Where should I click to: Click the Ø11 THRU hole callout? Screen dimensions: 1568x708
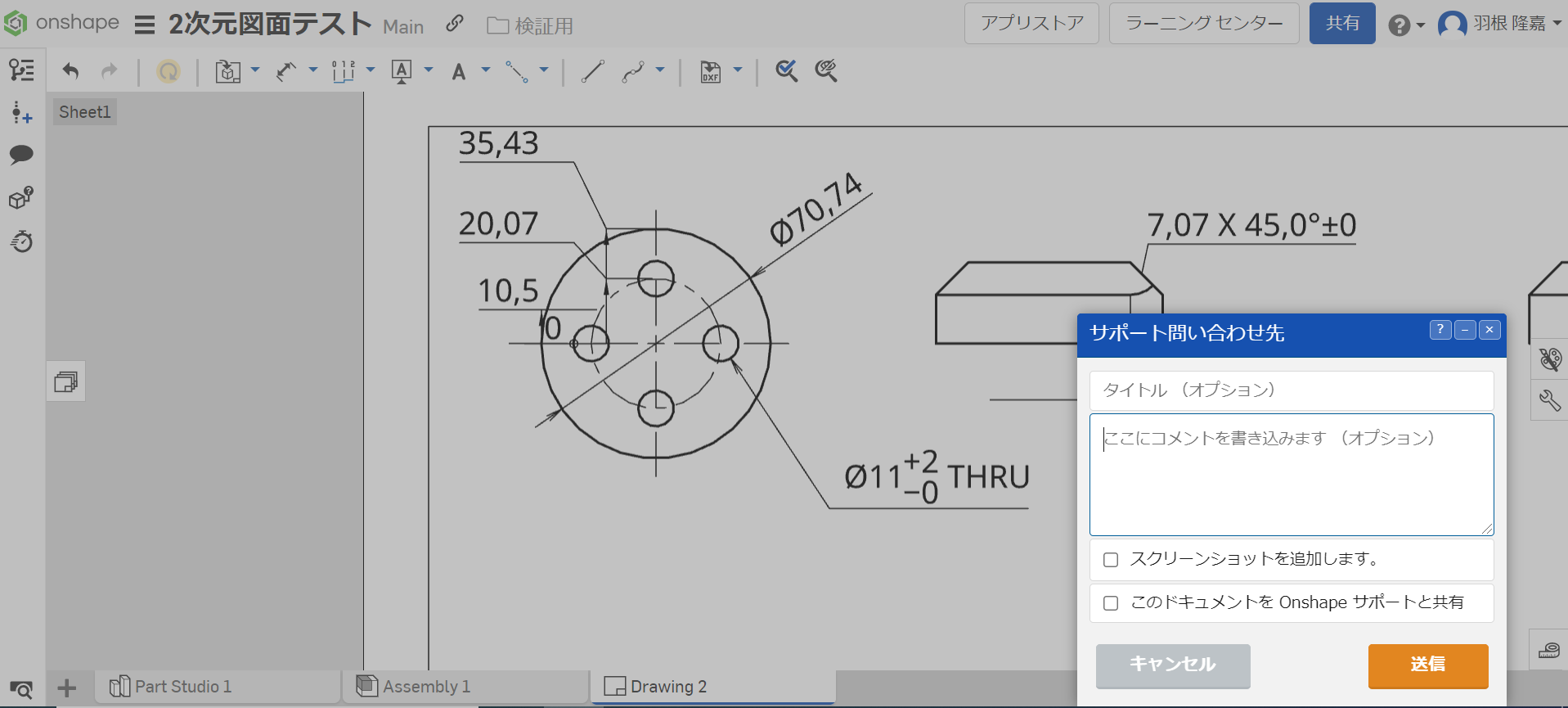pos(937,476)
